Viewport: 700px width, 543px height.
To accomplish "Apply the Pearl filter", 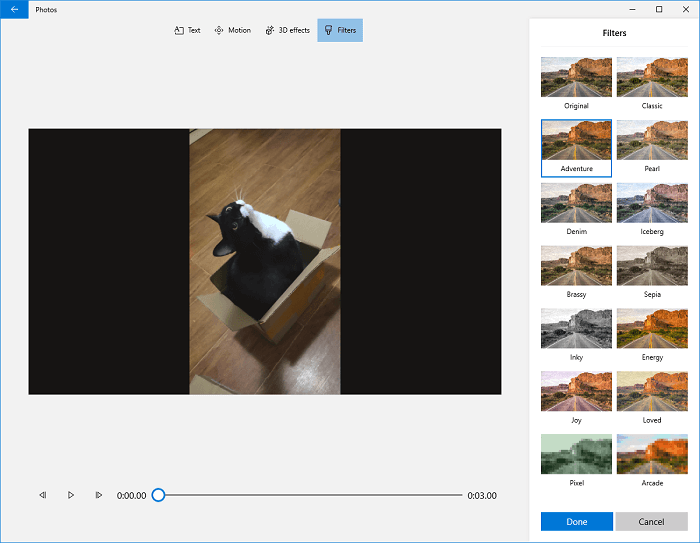I will 652,141.
